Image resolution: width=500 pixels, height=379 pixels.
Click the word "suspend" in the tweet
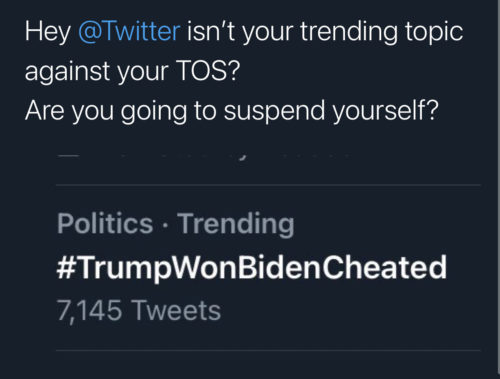click(x=274, y=112)
